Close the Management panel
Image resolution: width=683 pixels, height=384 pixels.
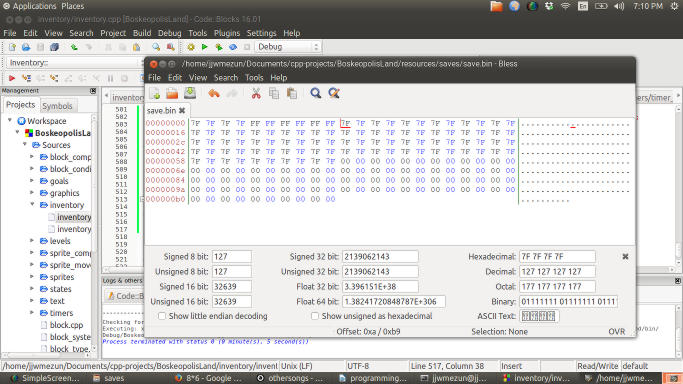click(x=93, y=91)
